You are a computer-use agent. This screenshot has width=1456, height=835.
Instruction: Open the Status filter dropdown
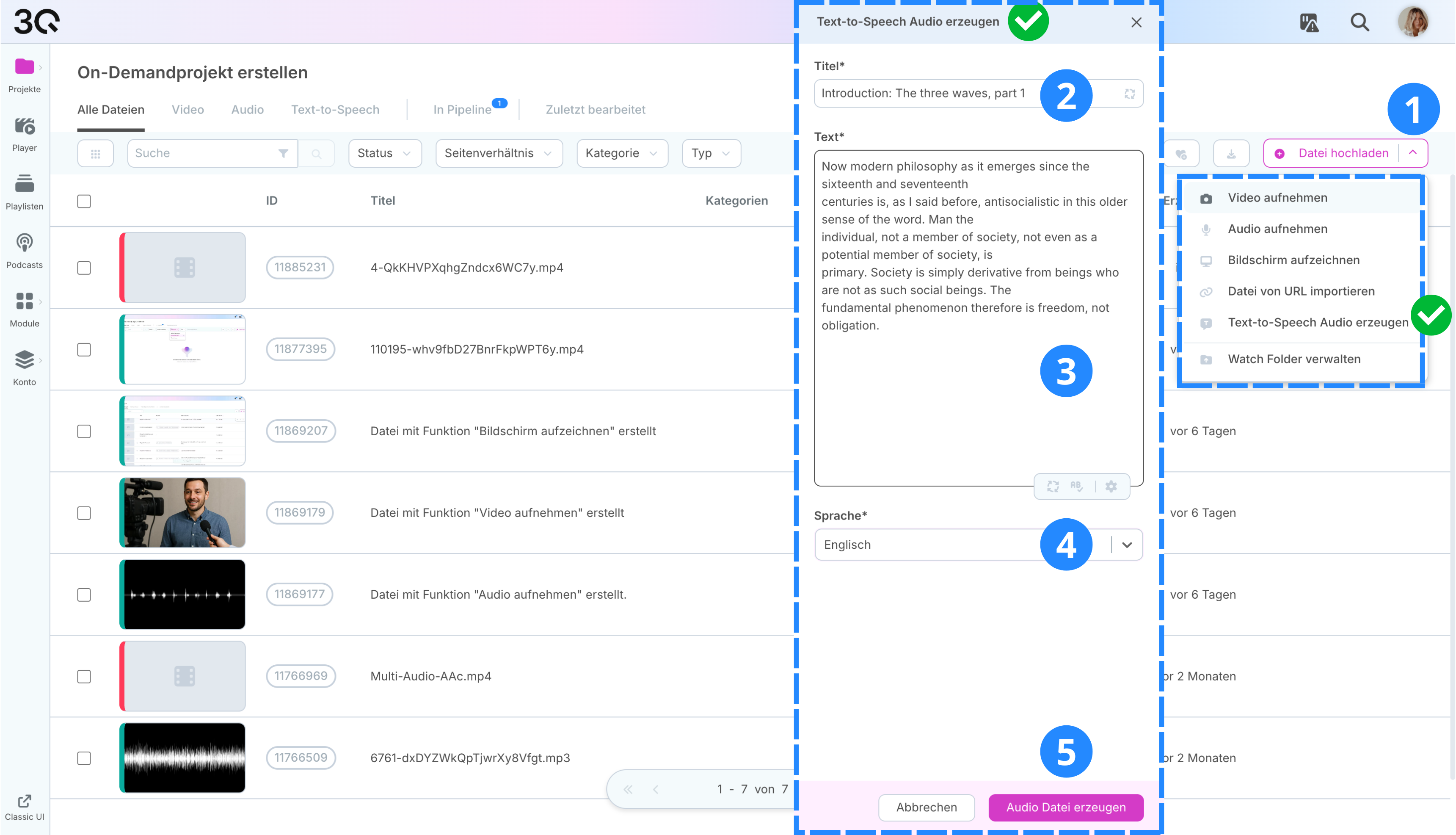point(385,153)
